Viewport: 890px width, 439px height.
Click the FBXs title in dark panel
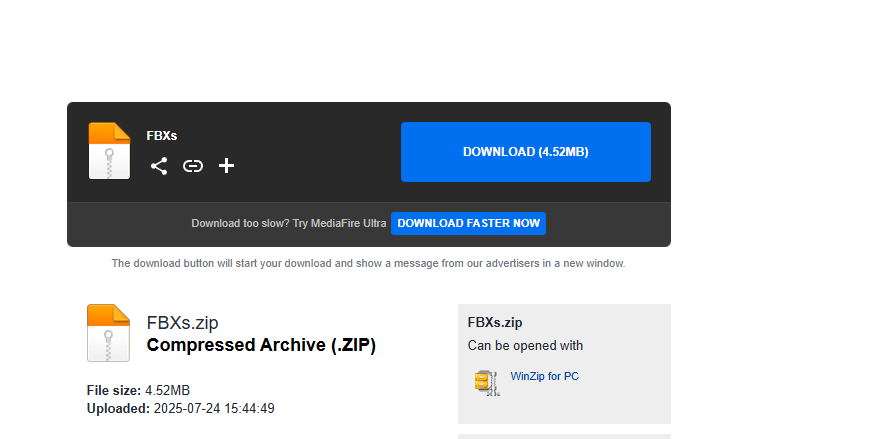pos(162,136)
